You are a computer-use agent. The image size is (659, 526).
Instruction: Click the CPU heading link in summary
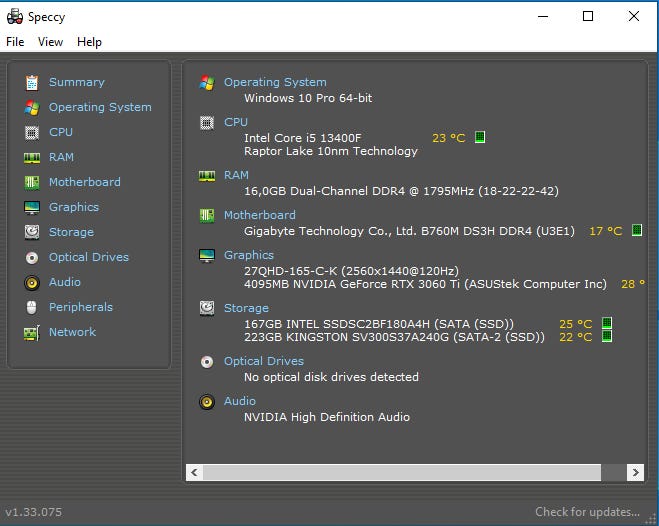click(235, 122)
